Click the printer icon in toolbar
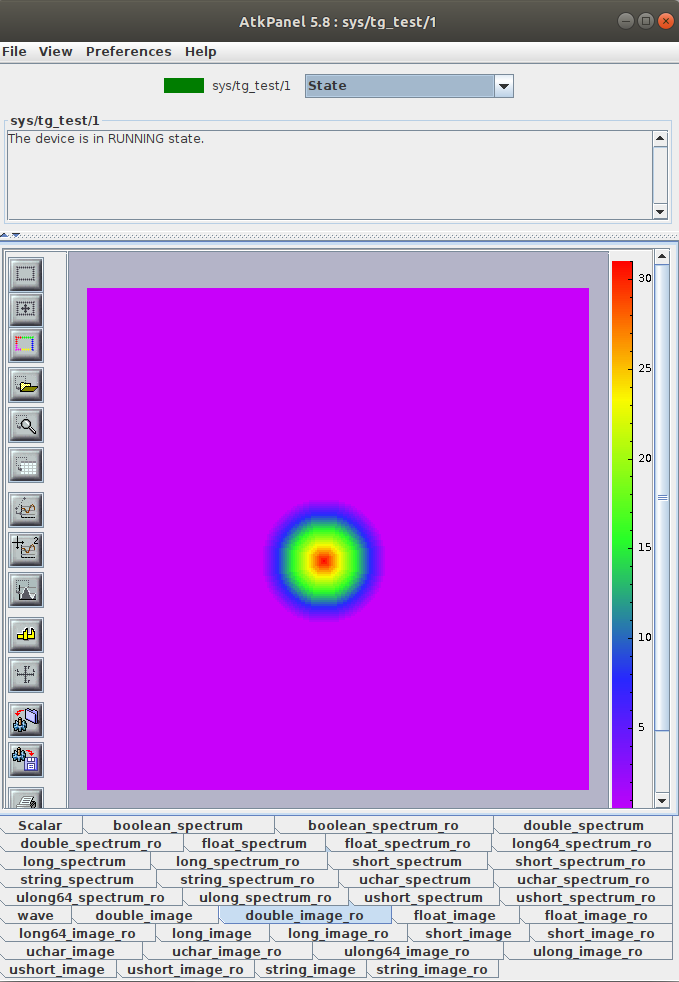 coord(26,798)
